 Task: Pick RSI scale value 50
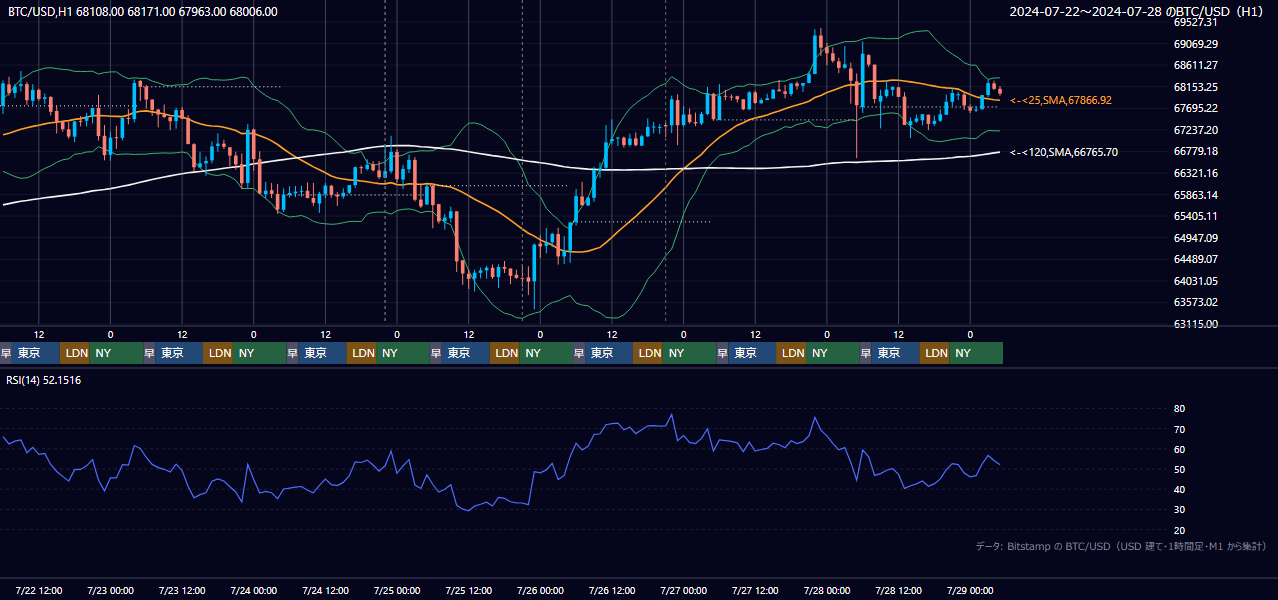[x=1179, y=470]
